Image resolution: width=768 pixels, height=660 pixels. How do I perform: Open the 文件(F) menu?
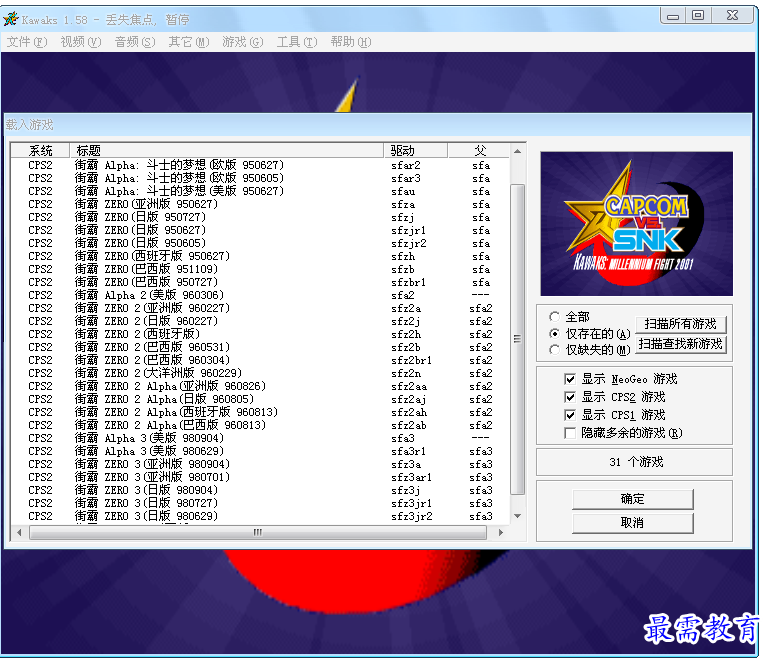tap(27, 42)
